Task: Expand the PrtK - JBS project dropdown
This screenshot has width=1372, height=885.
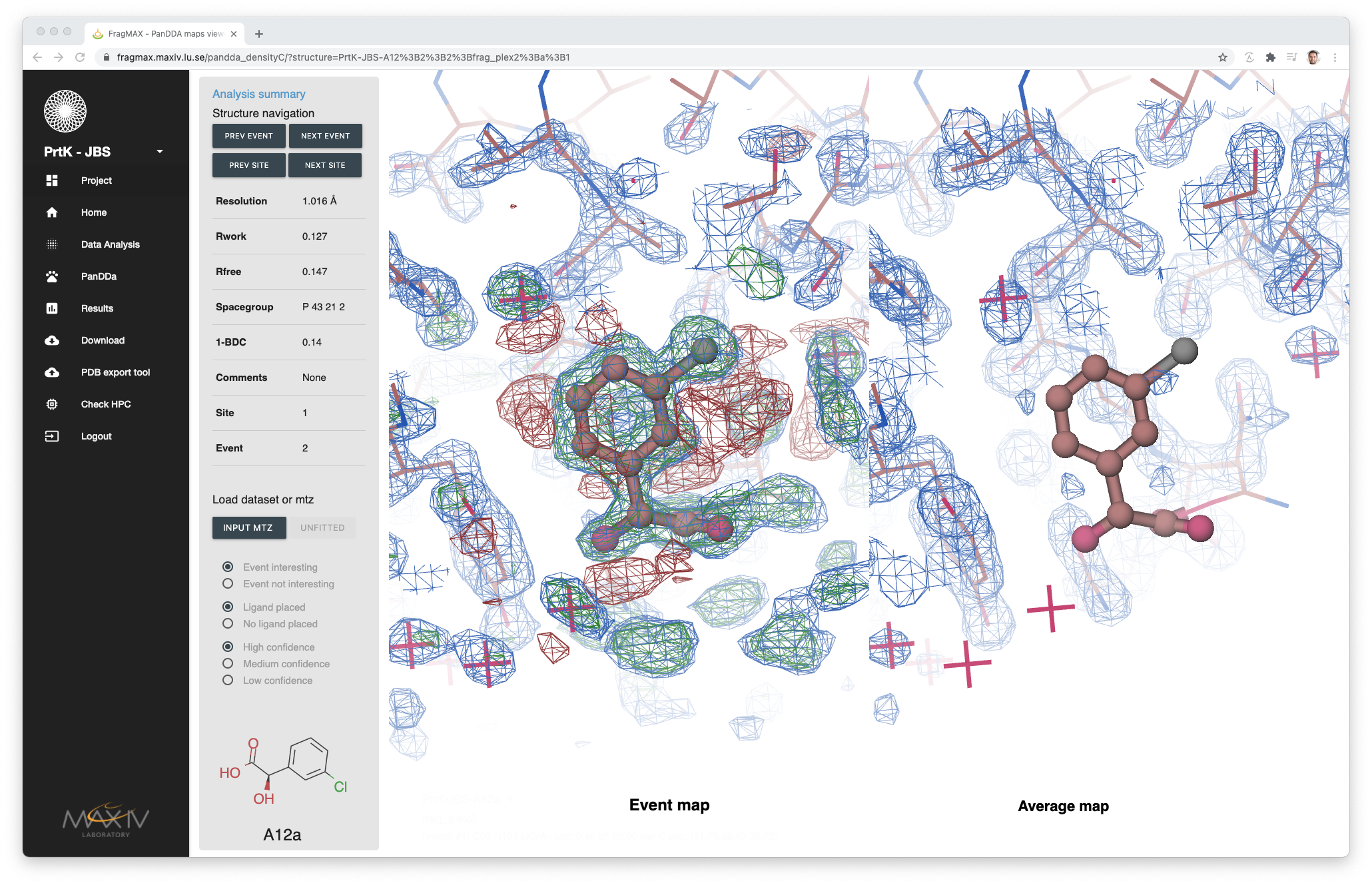Action: (x=160, y=152)
